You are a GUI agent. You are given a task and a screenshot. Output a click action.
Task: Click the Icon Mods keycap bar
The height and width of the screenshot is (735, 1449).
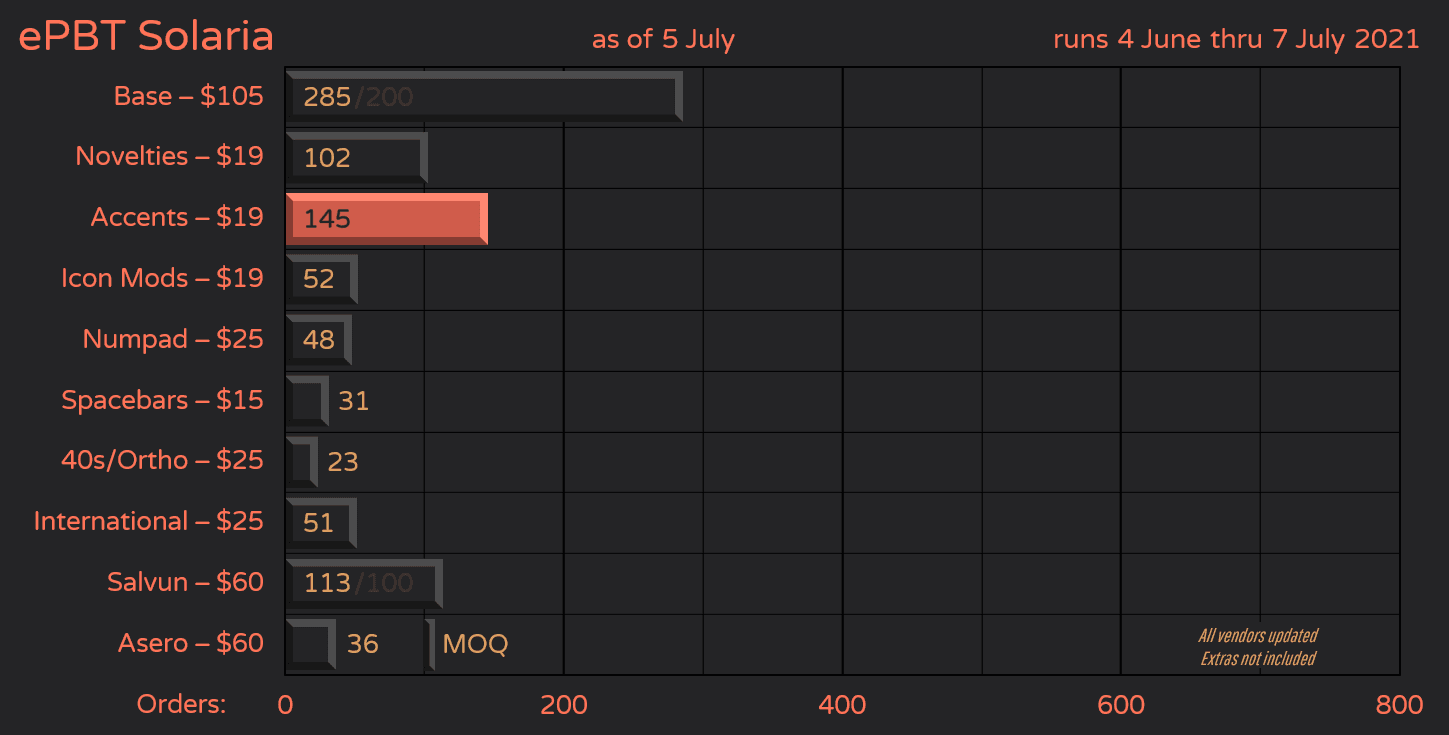pos(320,279)
